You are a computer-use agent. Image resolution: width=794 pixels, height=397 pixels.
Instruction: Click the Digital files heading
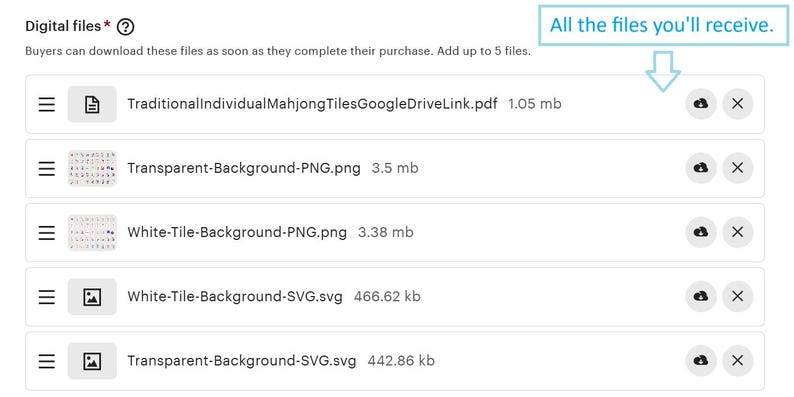(63, 26)
